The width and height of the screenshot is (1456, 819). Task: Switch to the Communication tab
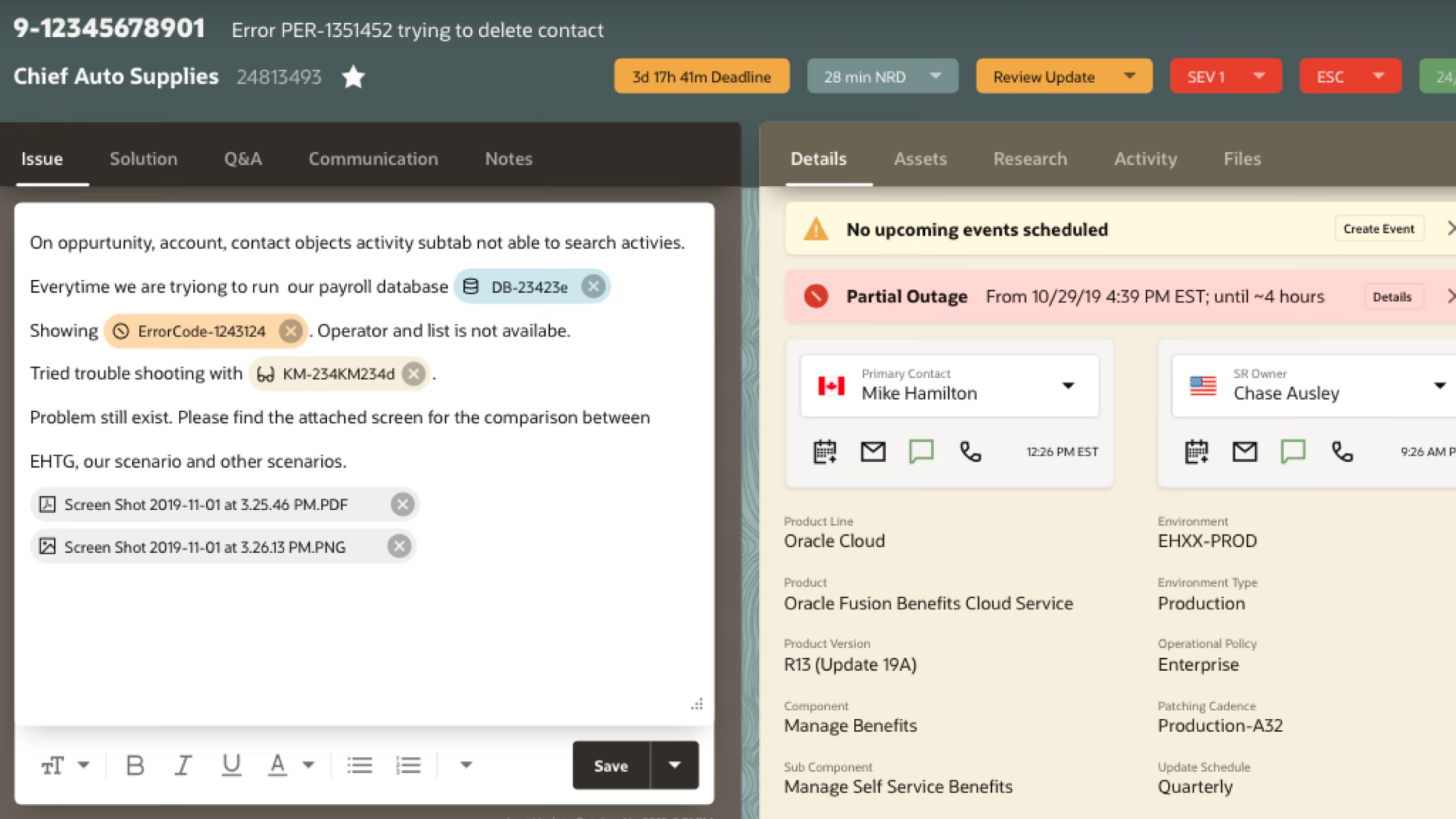pyautogui.click(x=373, y=158)
